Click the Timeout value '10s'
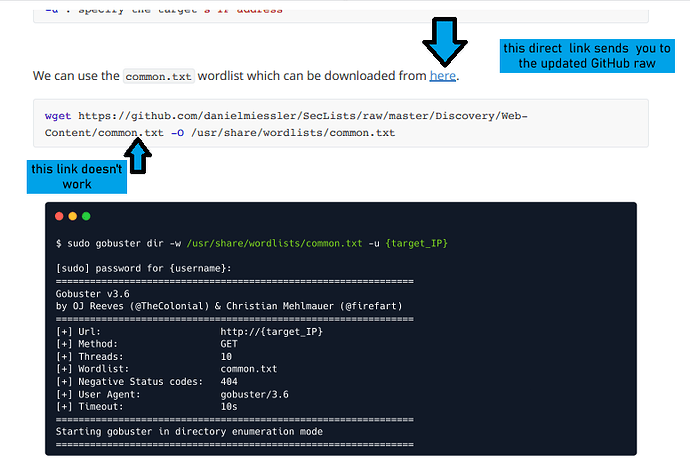Image resolution: width=690 pixels, height=463 pixels. tap(229, 407)
